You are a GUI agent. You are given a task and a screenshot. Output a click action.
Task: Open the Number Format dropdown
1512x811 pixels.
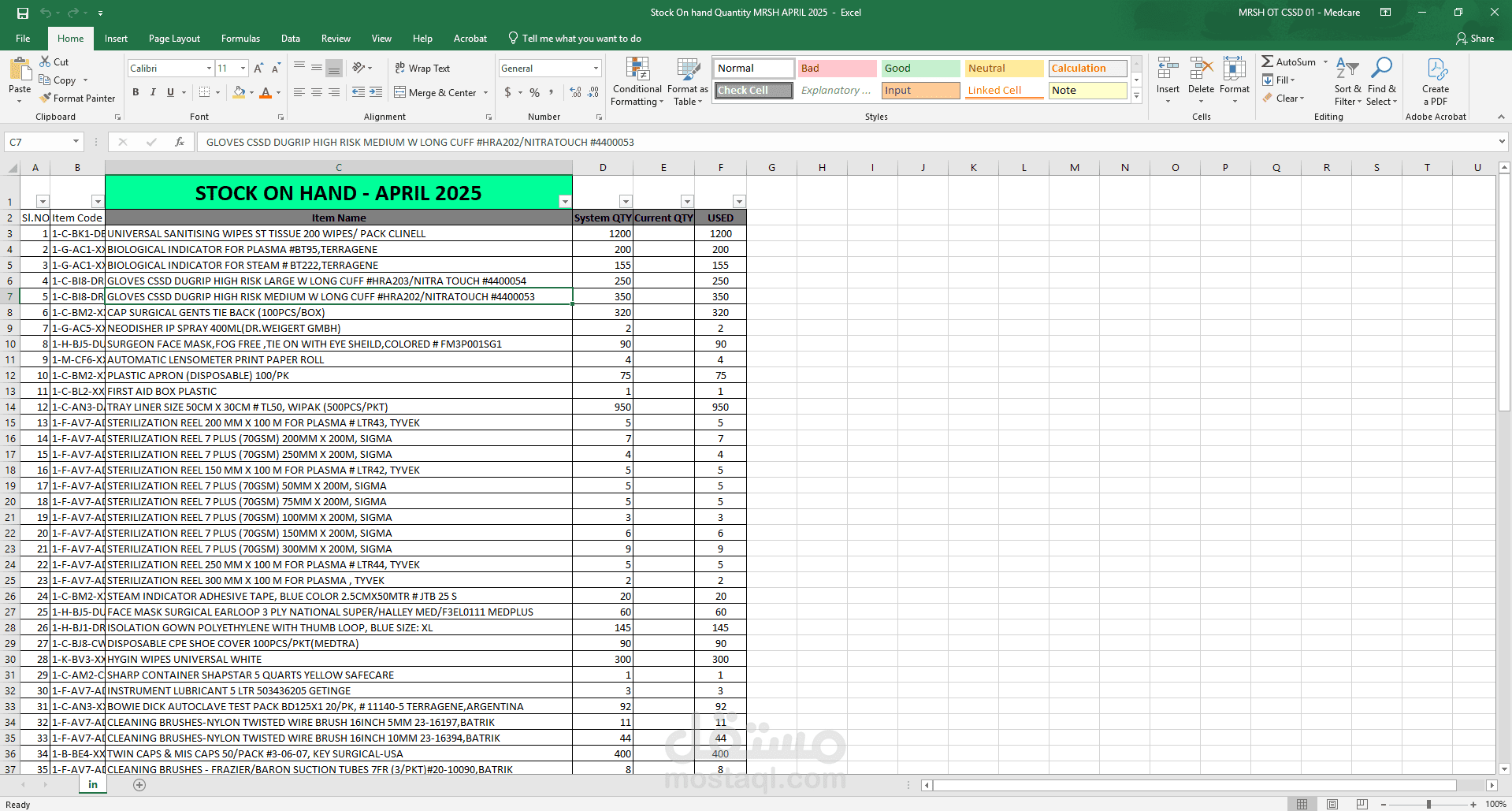tap(549, 68)
